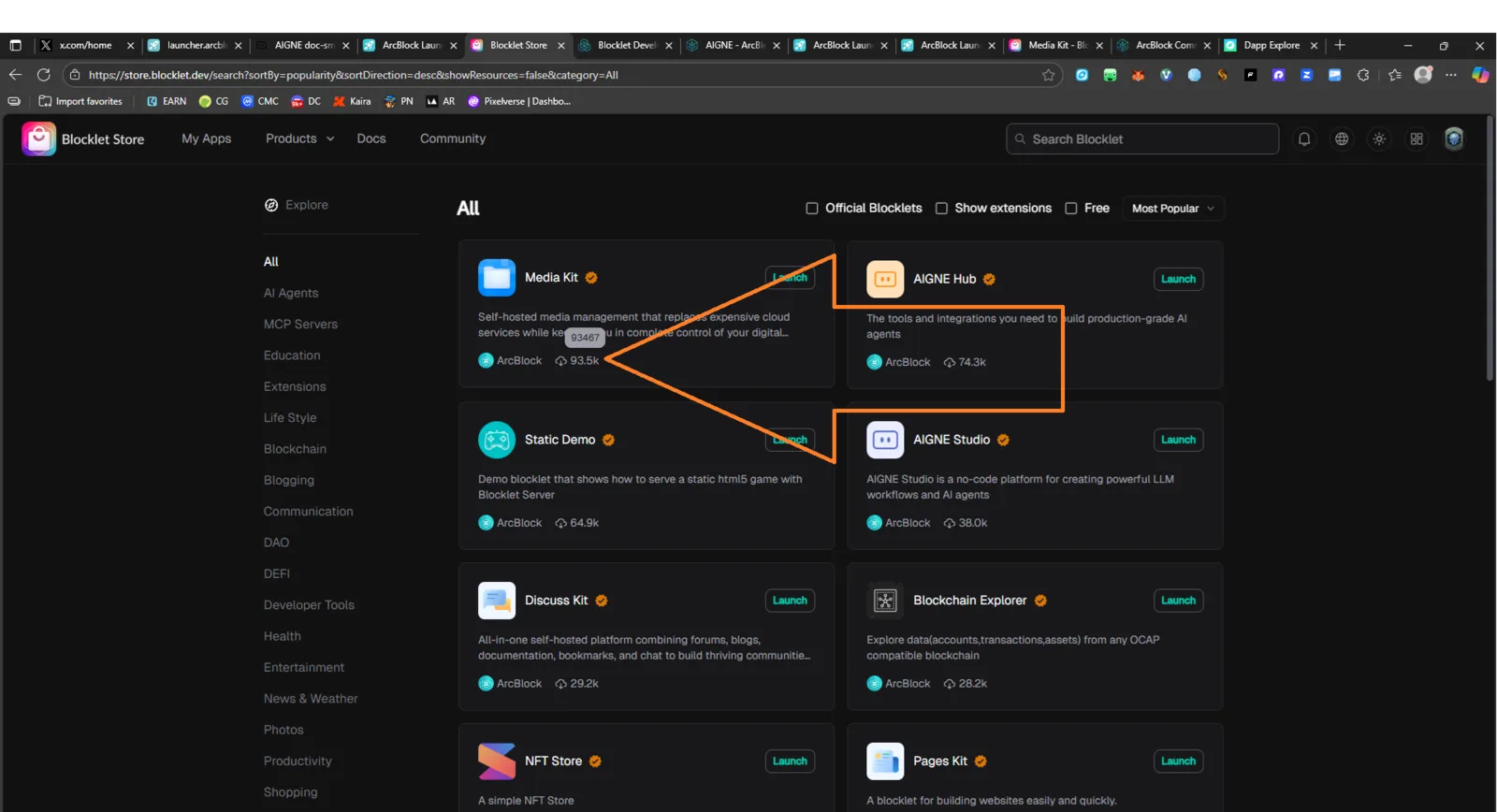This screenshot has height=812, width=1497.
Task: Launch the Pages Kit blocklet
Action: tap(1178, 761)
